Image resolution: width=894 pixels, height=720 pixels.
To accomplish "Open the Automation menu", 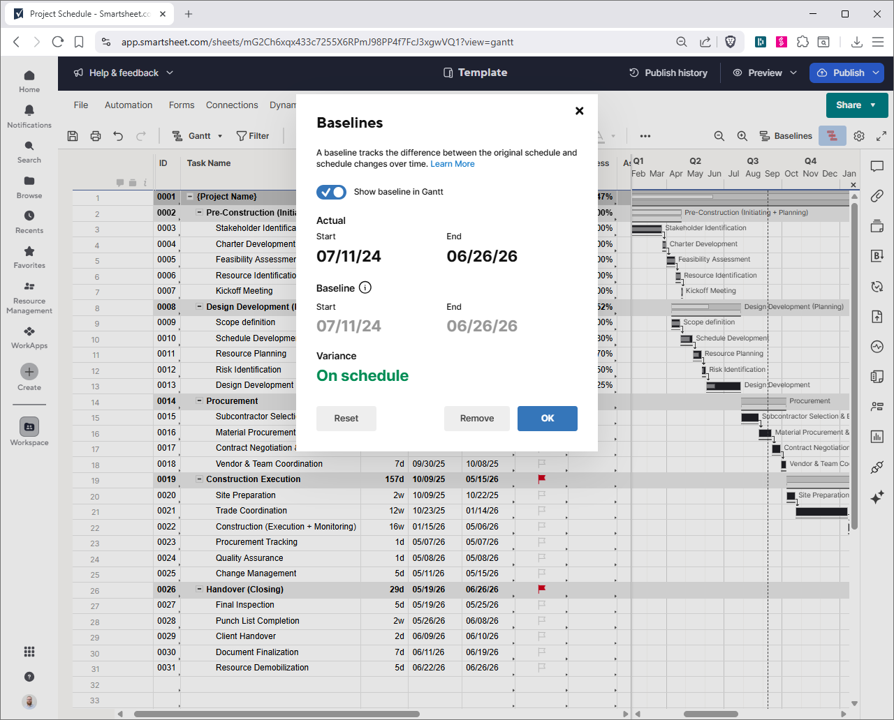I will click(x=128, y=105).
